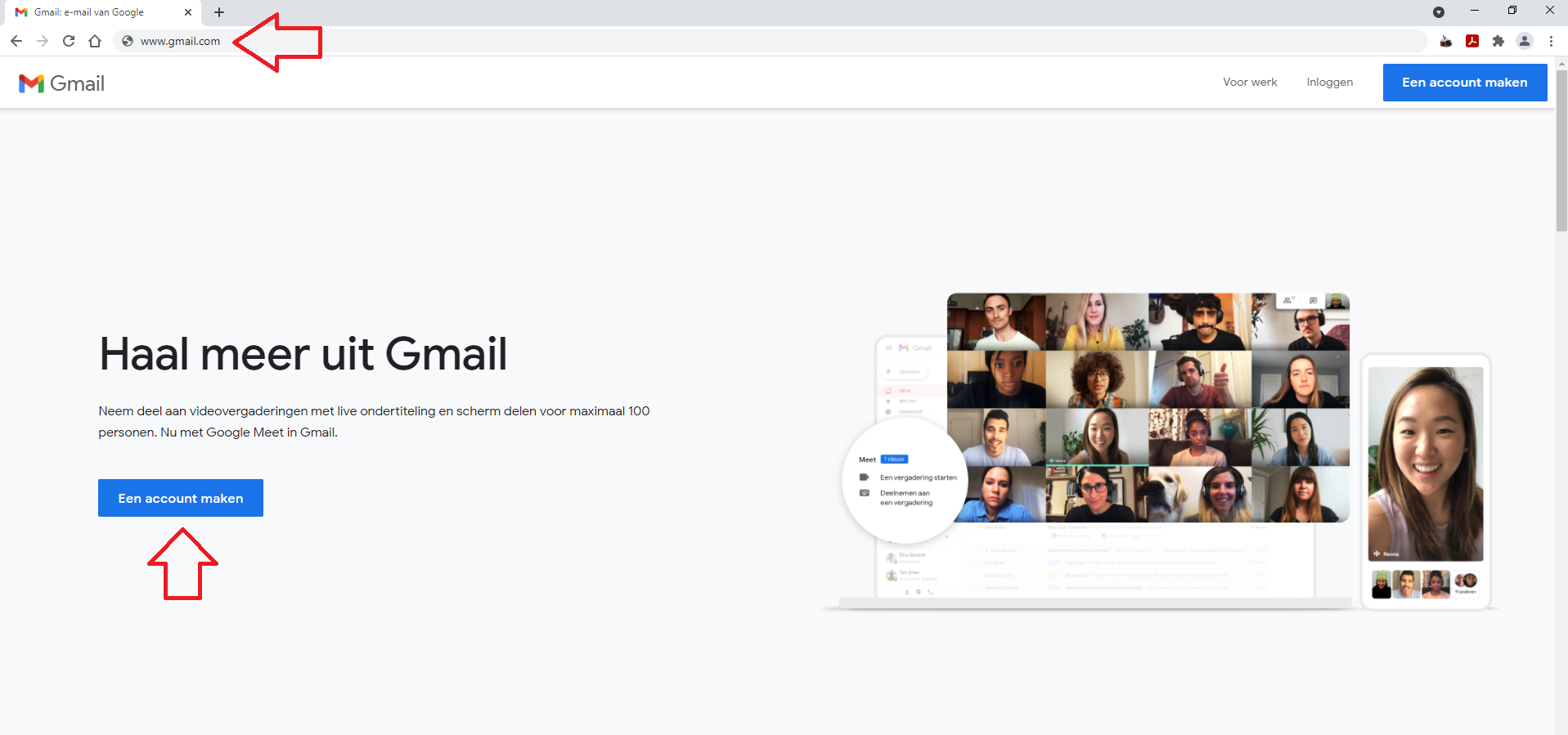This screenshot has height=735, width=1568.
Task: Open Chrome three-dot menu
Action: (x=1551, y=41)
